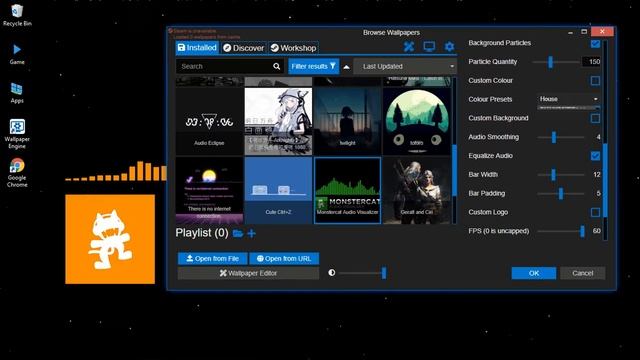
Task: Select the anime girl white hair wallpaper
Action: pos(278,121)
